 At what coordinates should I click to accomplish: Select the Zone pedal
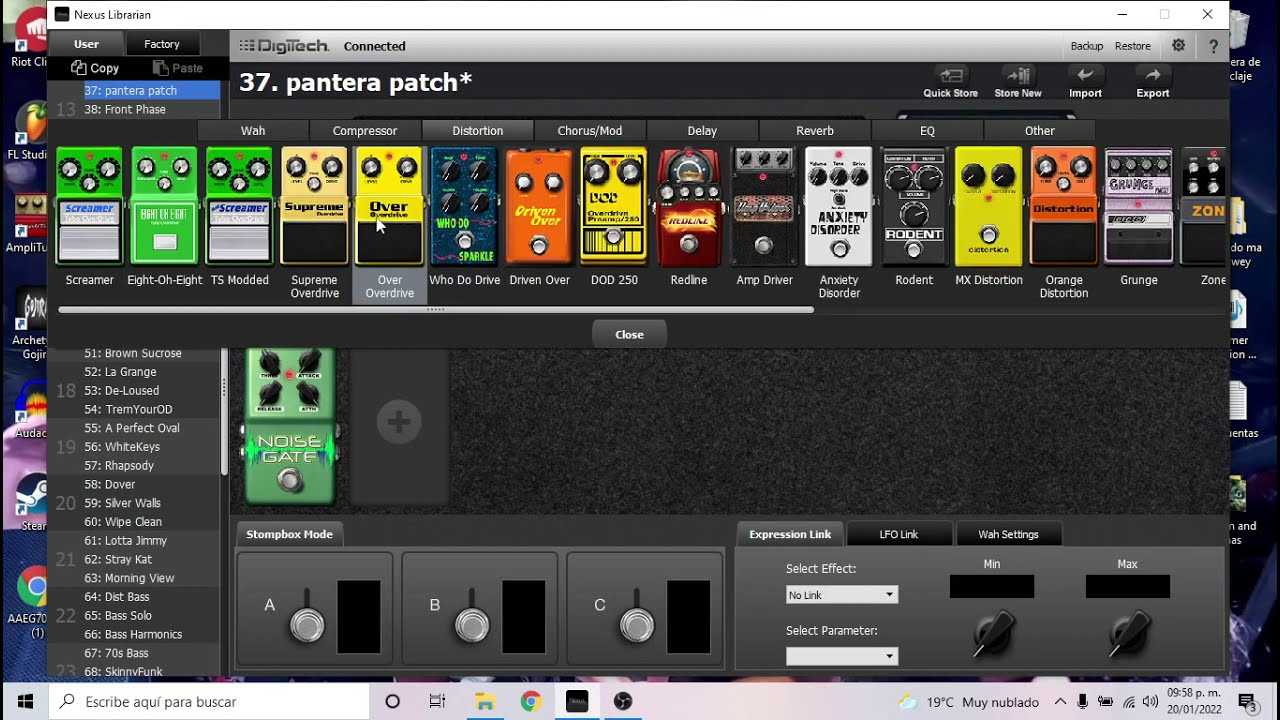point(1204,206)
